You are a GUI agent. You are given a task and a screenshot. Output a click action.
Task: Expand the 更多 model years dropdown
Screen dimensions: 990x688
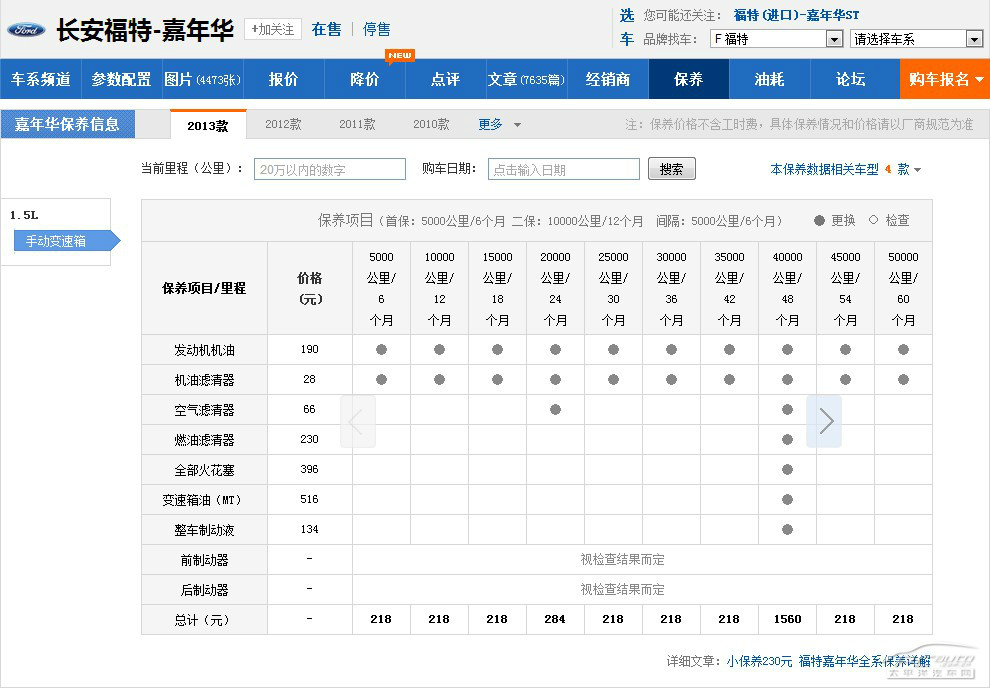[500, 125]
